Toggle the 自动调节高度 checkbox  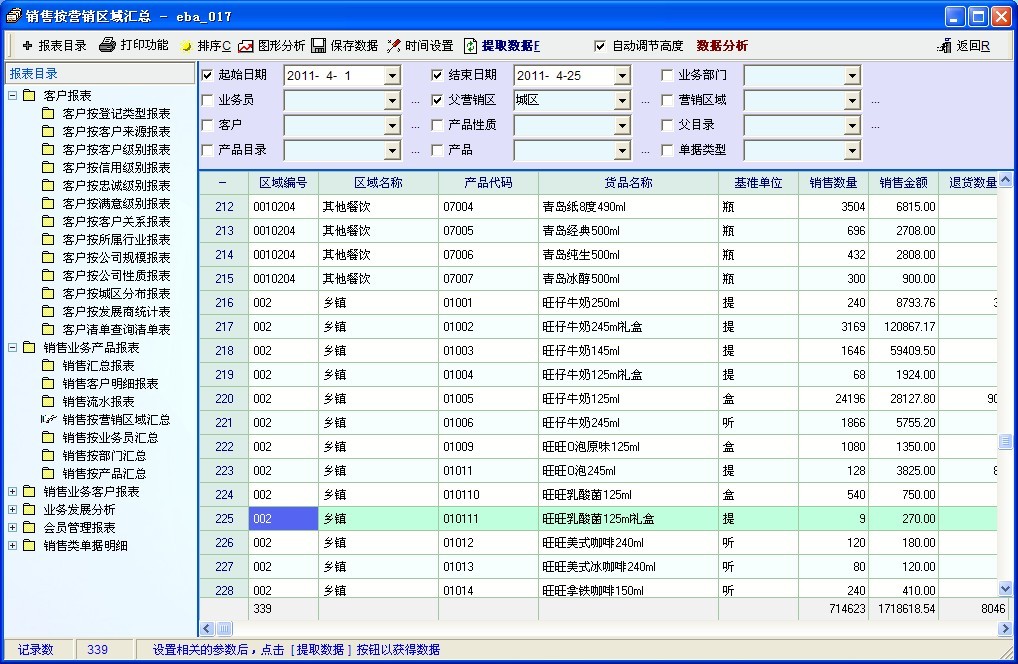click(600, 46)
